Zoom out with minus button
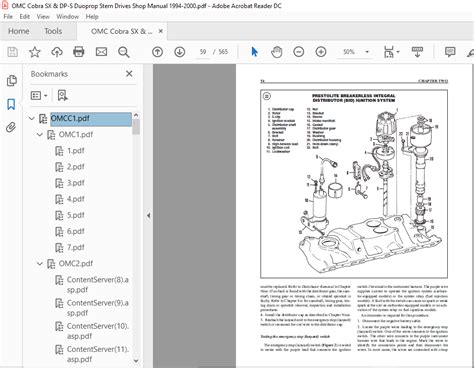 pos(299,52)
